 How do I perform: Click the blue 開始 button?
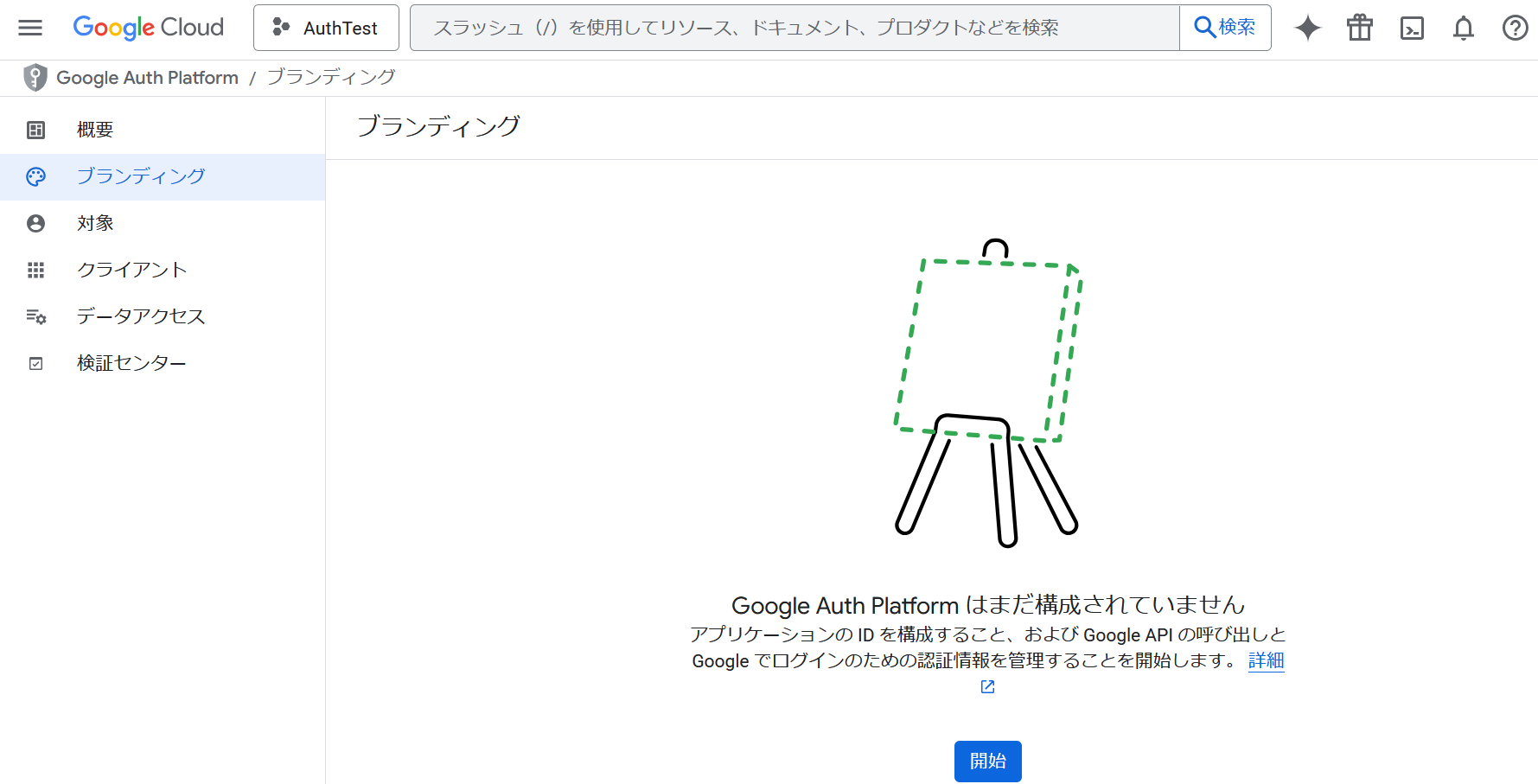click(987, 762)
